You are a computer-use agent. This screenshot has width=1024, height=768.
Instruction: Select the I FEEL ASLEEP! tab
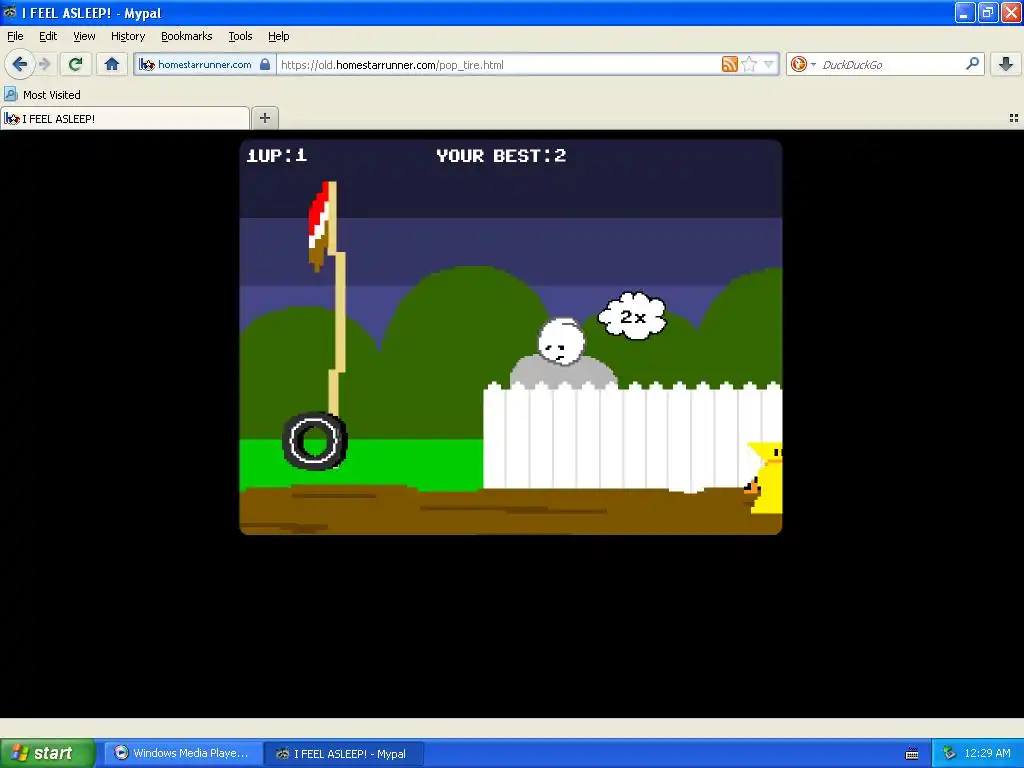pos(125,118)
